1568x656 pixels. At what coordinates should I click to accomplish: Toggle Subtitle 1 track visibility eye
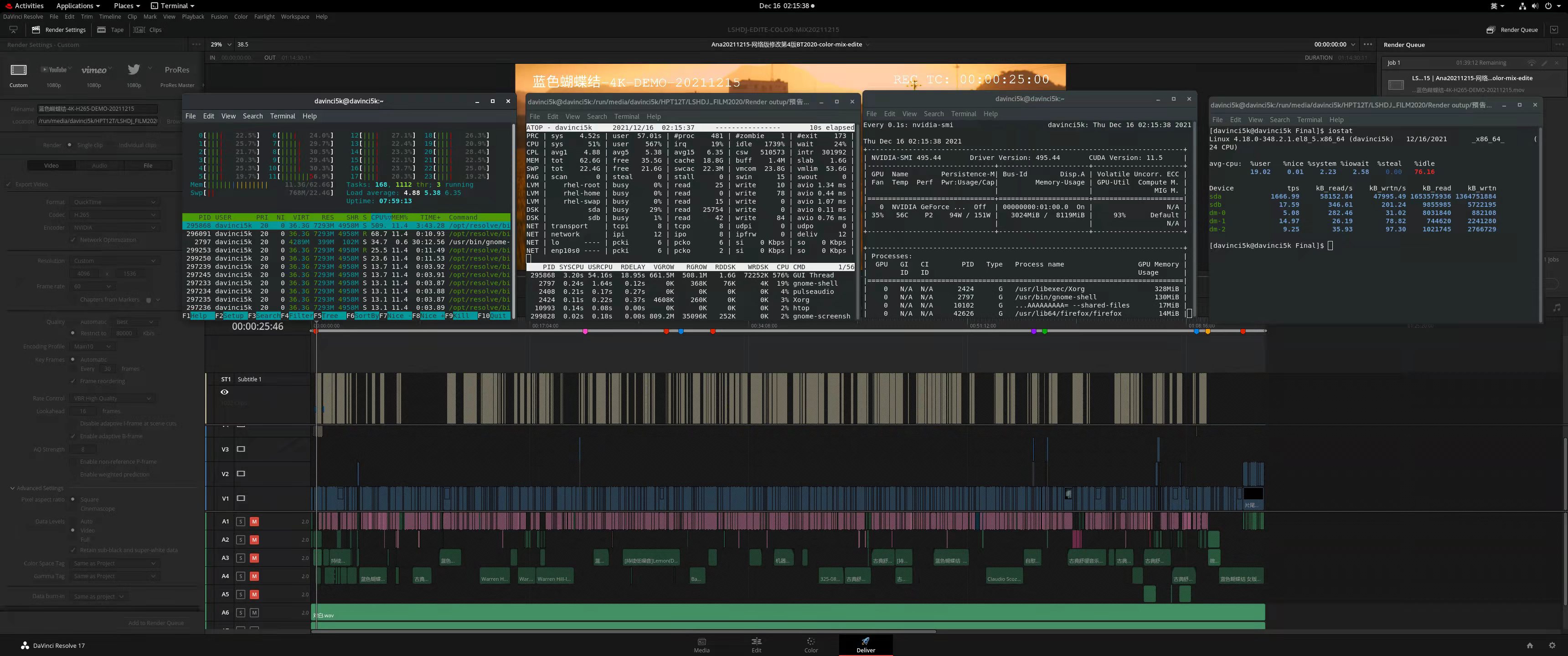click(x=224, y=392)
